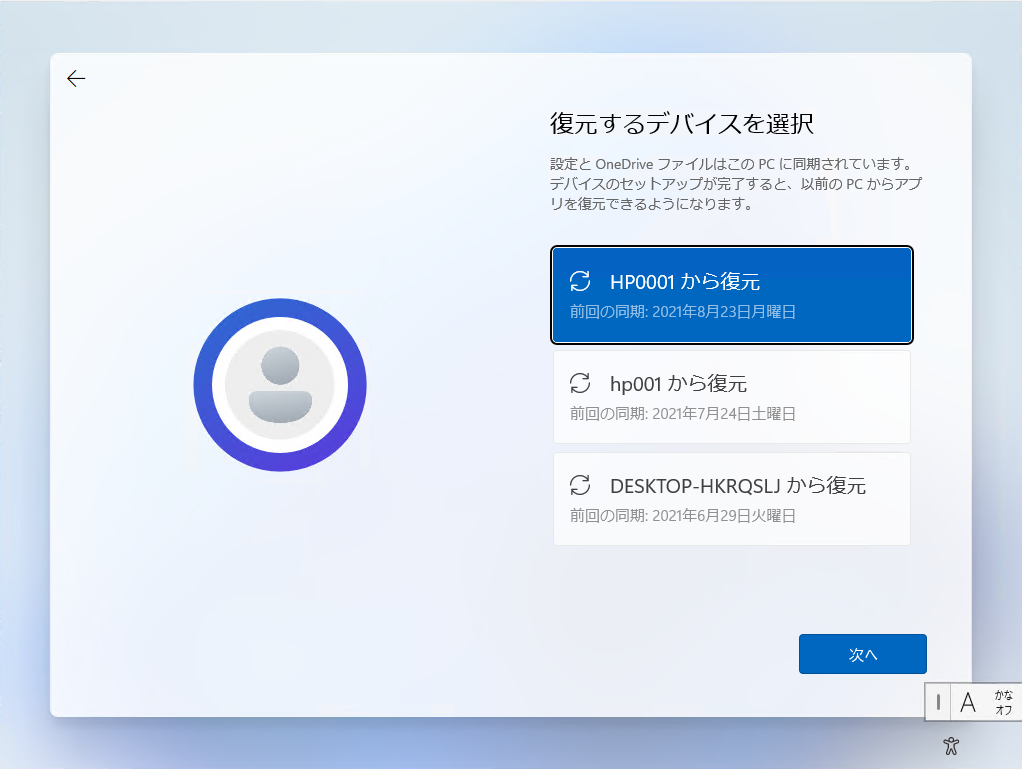Pick DESKTOP-HKRQSLJ から復元 device
Viewport: 1022px width, 769px height.
pyautogui.click(x=731, y=499)
